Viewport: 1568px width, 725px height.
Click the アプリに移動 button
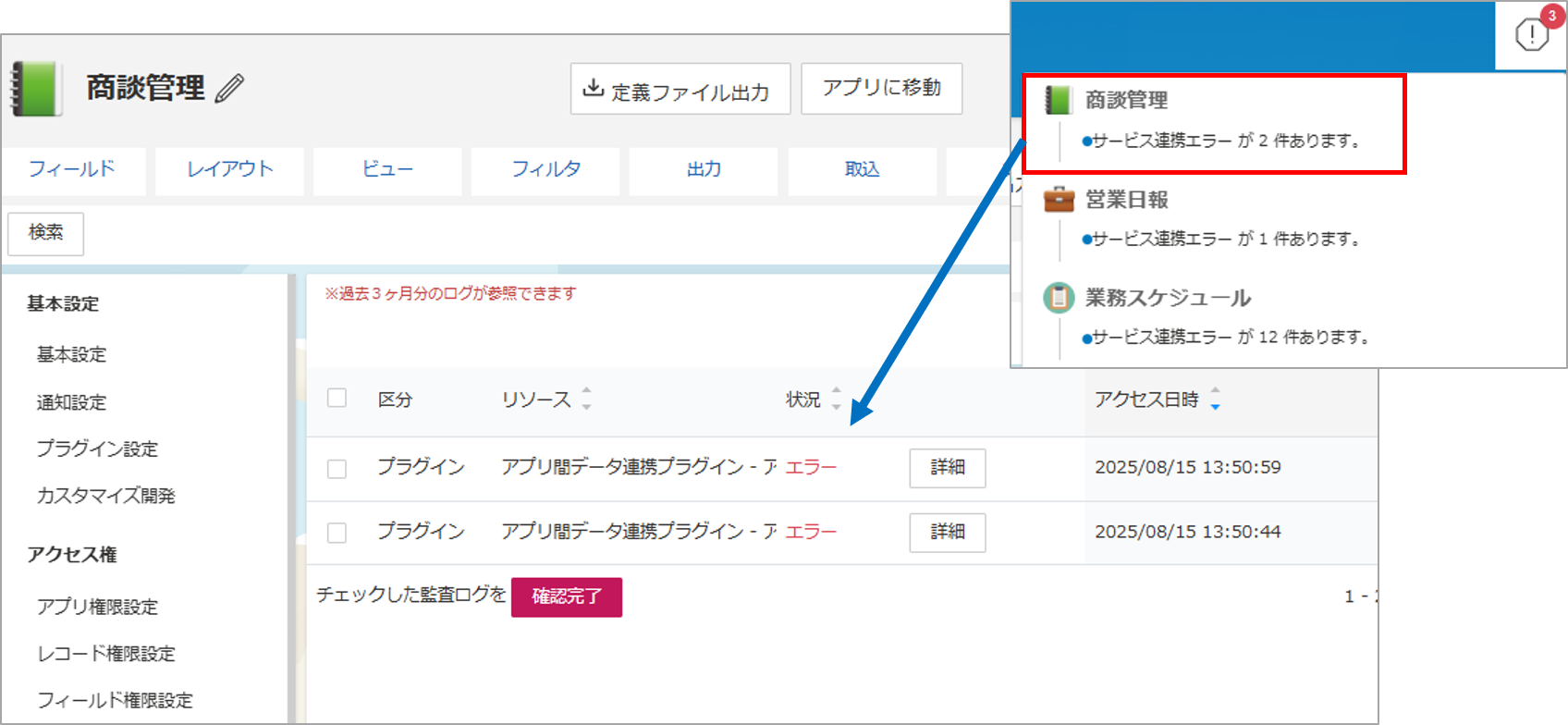(x=881, y=89)
